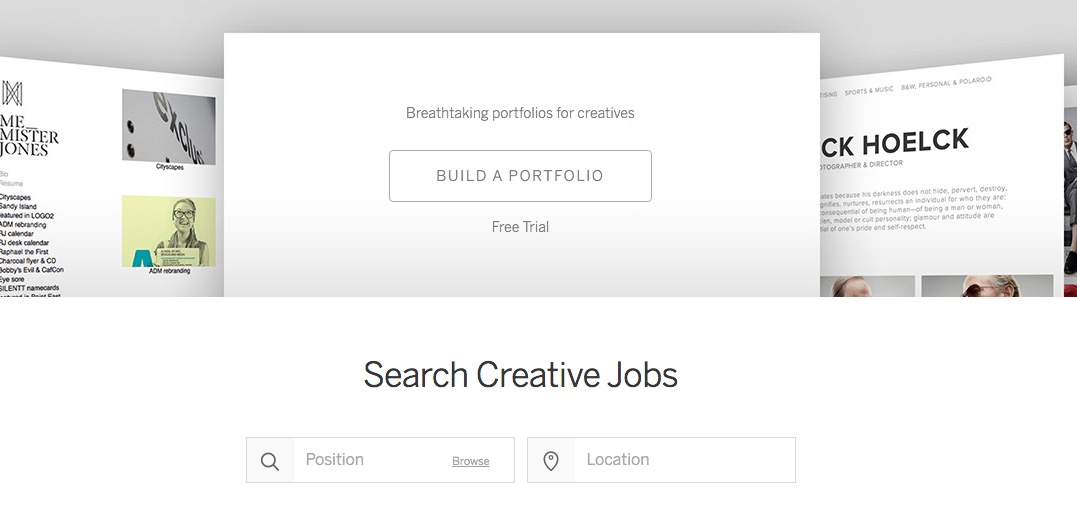Click the Hoelck portfolio title
Image resolution: width=1077 pixels, height=524 pixels.
[x=894, y=144]
